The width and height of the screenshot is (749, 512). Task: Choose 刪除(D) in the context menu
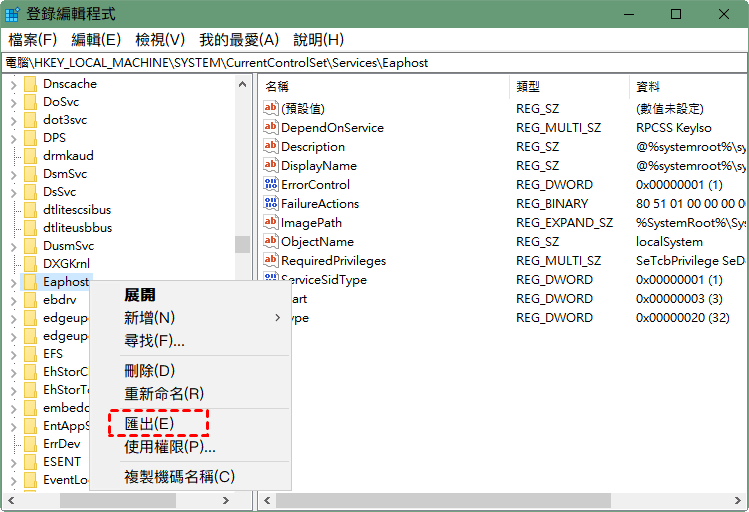[x=190, y=371]
